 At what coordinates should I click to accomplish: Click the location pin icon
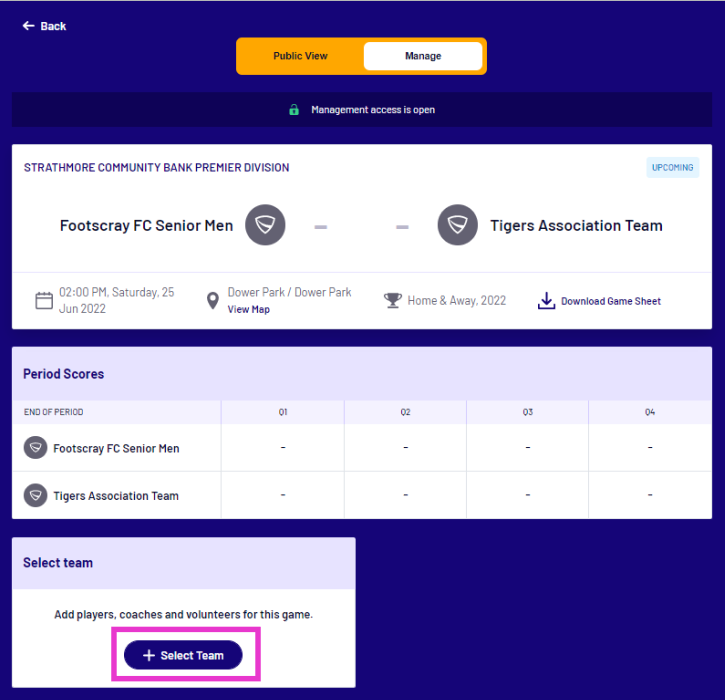point(212,301)
